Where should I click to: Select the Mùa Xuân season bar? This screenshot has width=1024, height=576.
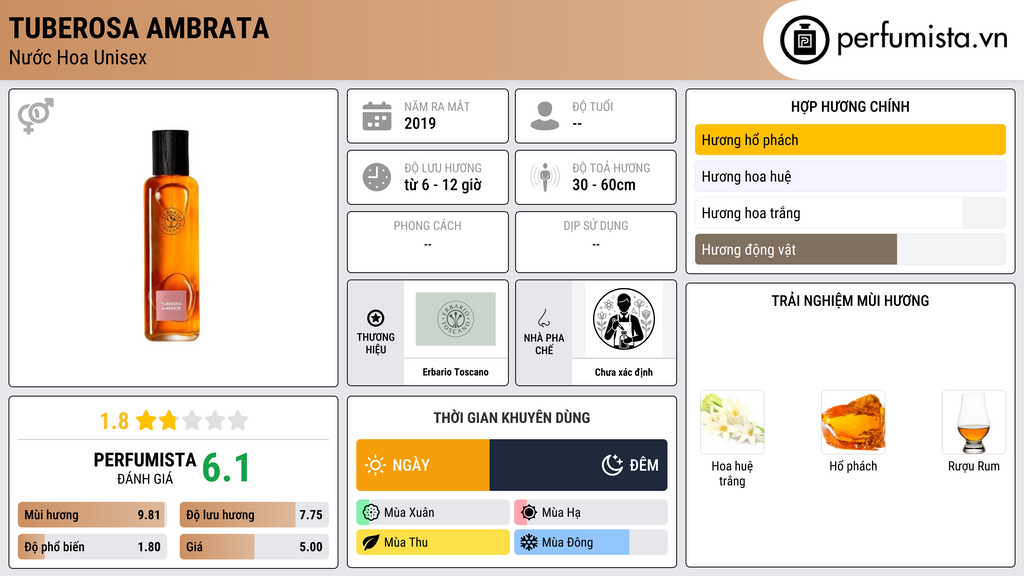[433, 513]
